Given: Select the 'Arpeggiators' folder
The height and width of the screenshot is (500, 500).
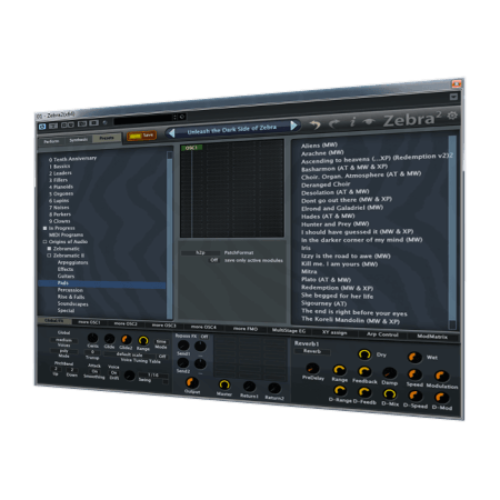Looking at the screenshot, I should point(73,263).
